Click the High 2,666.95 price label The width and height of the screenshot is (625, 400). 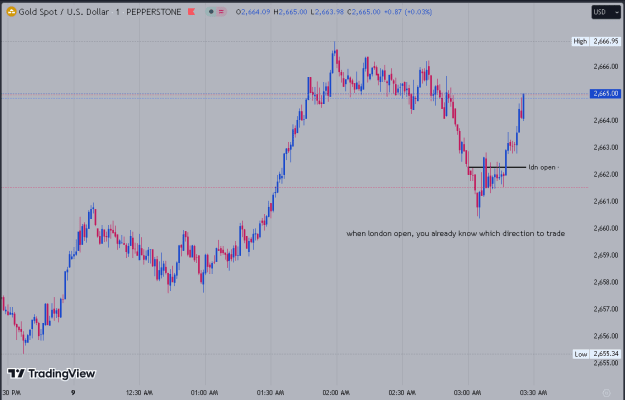click(x=596, y=41)
